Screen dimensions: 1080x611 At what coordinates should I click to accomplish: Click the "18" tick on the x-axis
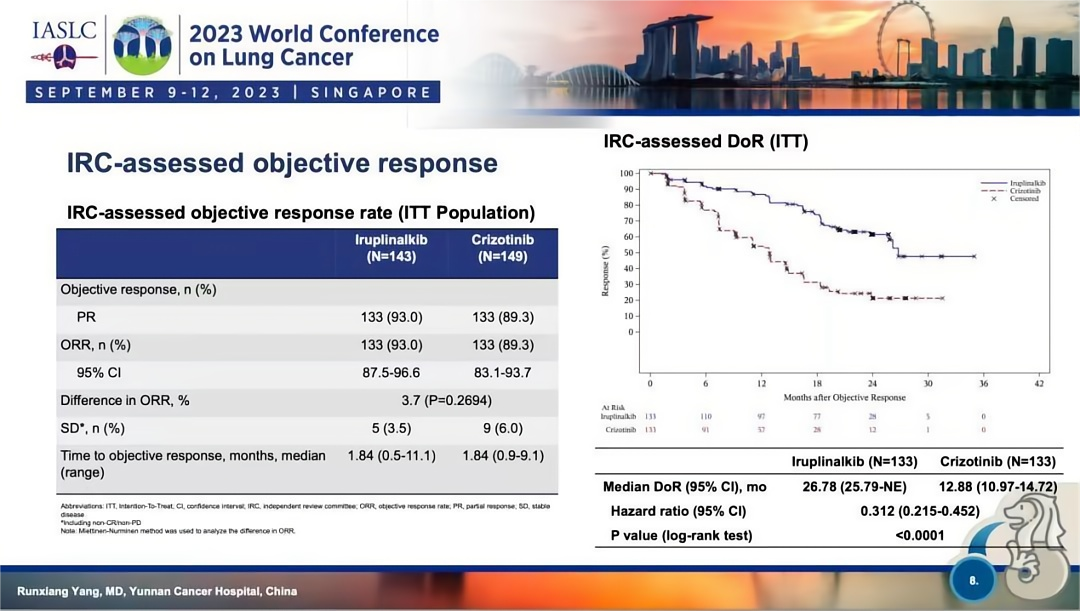click(x=817, y=384)
